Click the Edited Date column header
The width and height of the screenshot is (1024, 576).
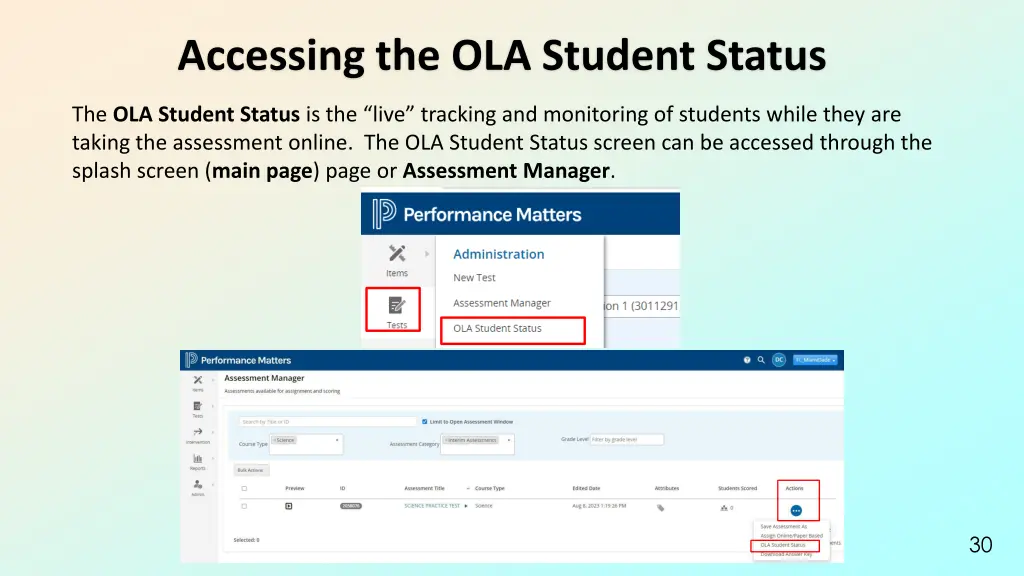[x=586, y=488]
